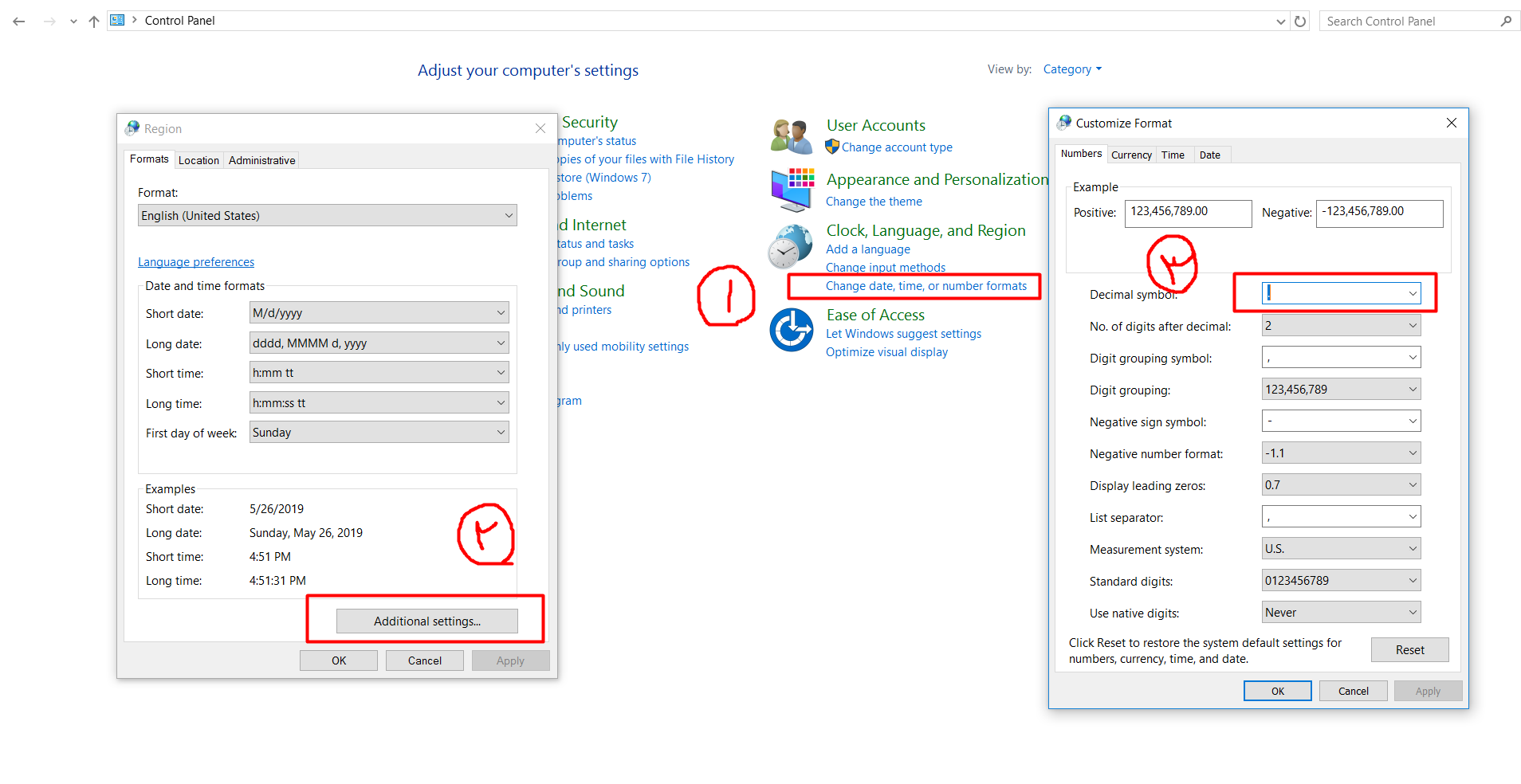
Task: Open the recent locations dropdown arrow
Action: pos(73,22)
